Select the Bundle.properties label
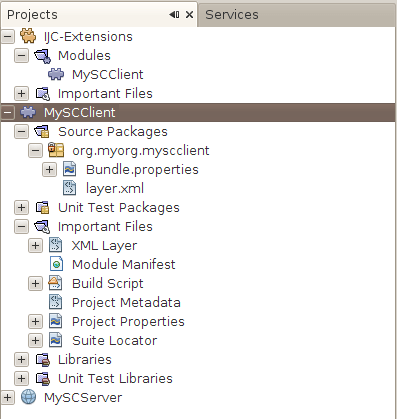Screen dimensions: 397x419 pos(142,170)
